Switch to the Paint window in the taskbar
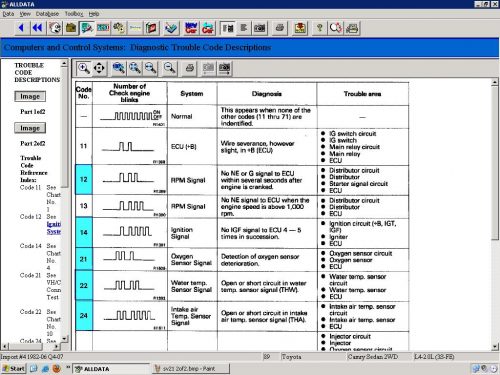This screenshot has height=375, width=500. pos(191,369)
